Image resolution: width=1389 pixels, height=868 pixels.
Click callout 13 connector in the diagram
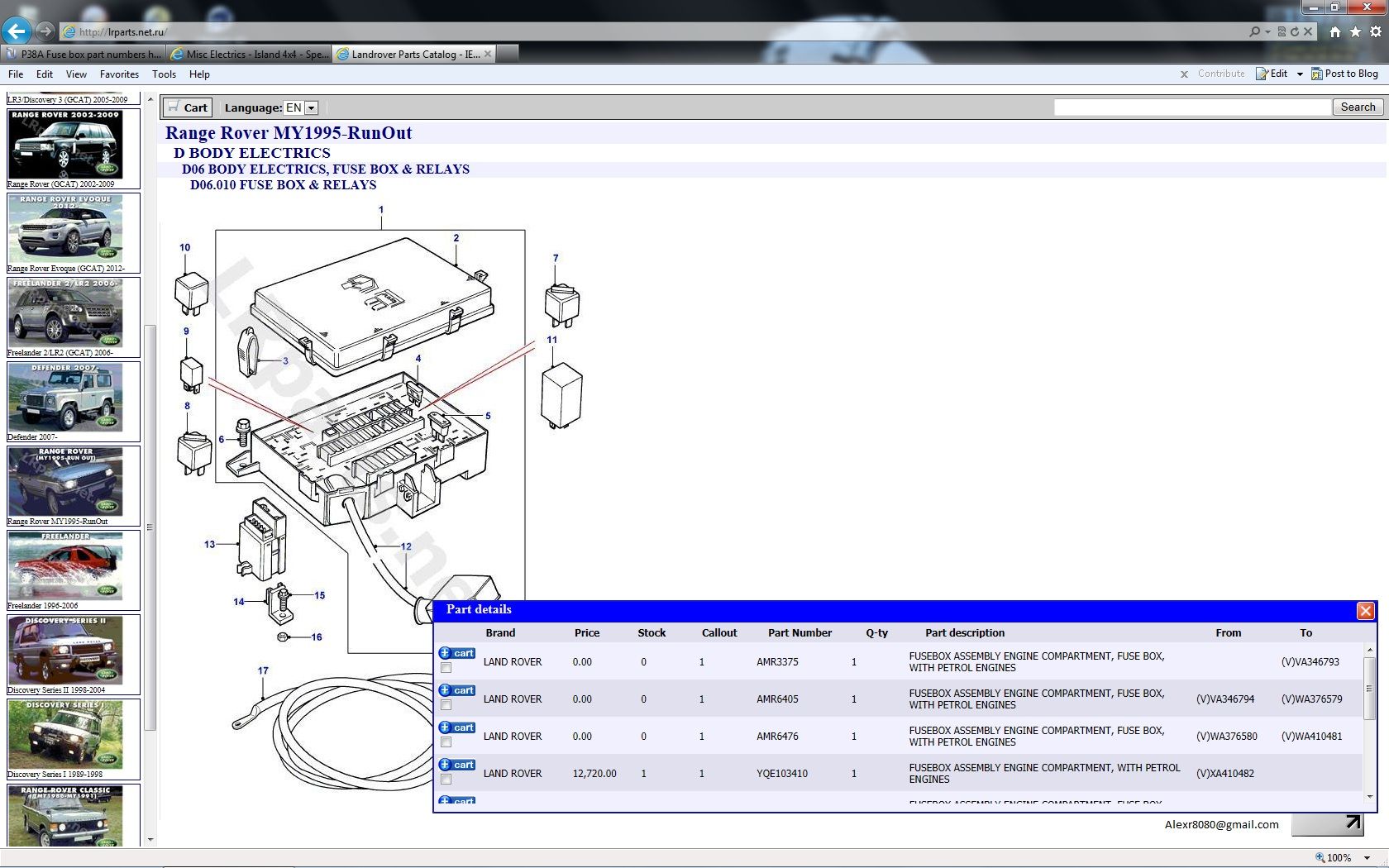[x=209, y=544]
